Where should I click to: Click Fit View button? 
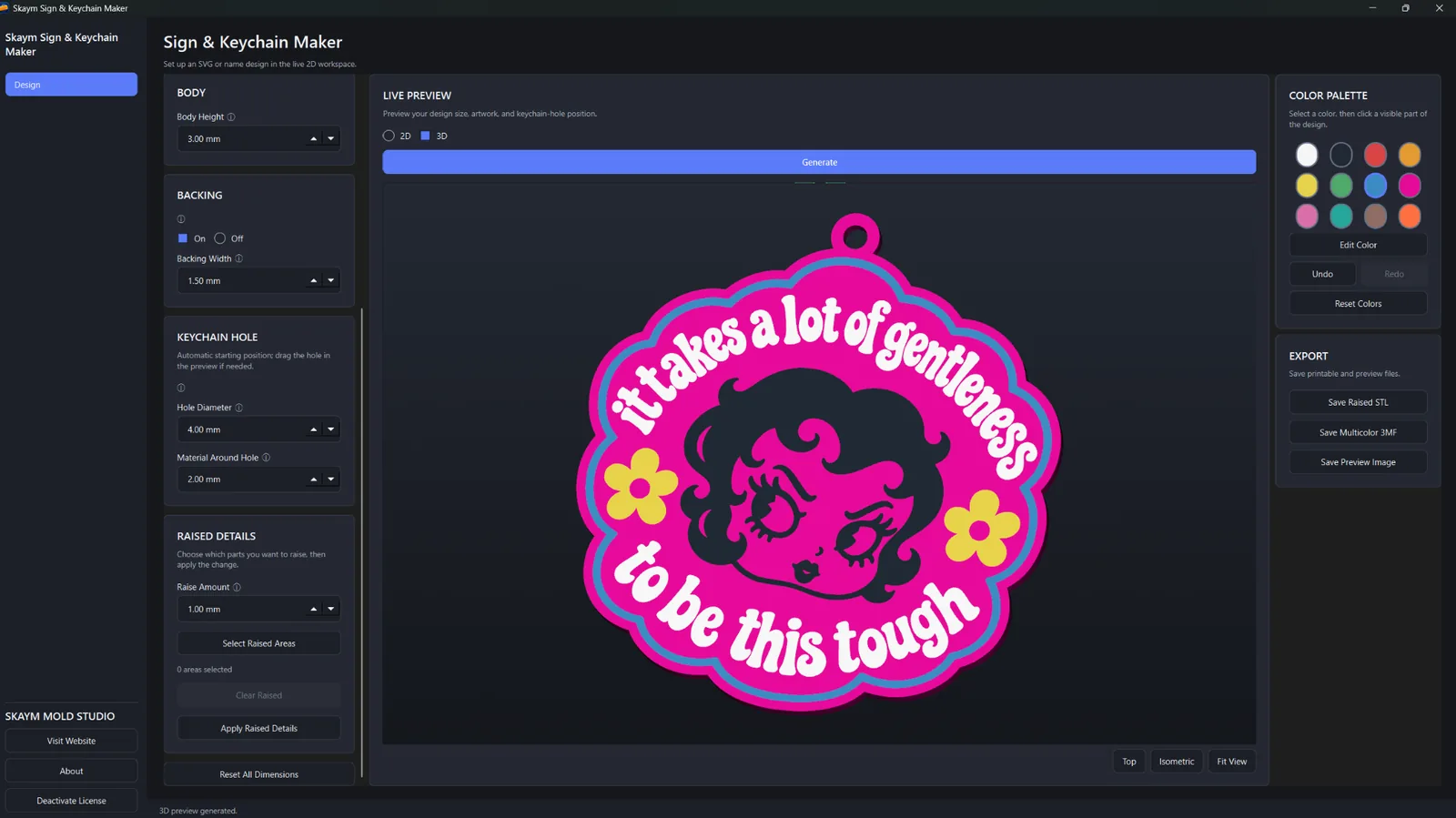(1232, 762)
